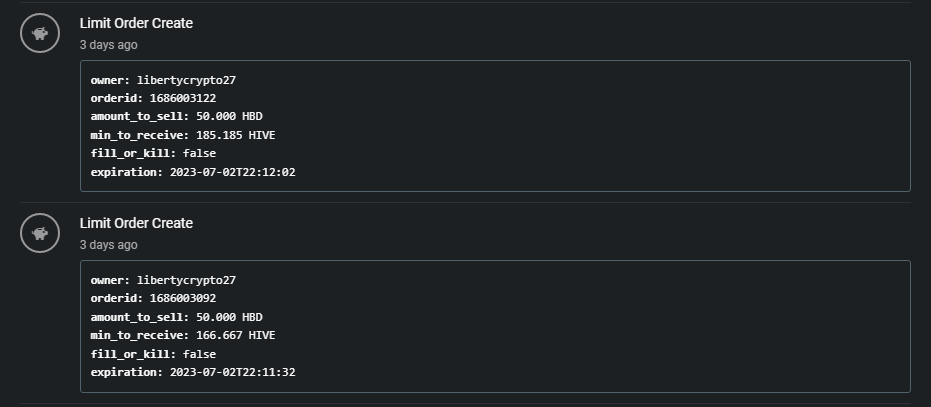
Task: Click orderid value 1686003092
Action: [x=183, y=298]
